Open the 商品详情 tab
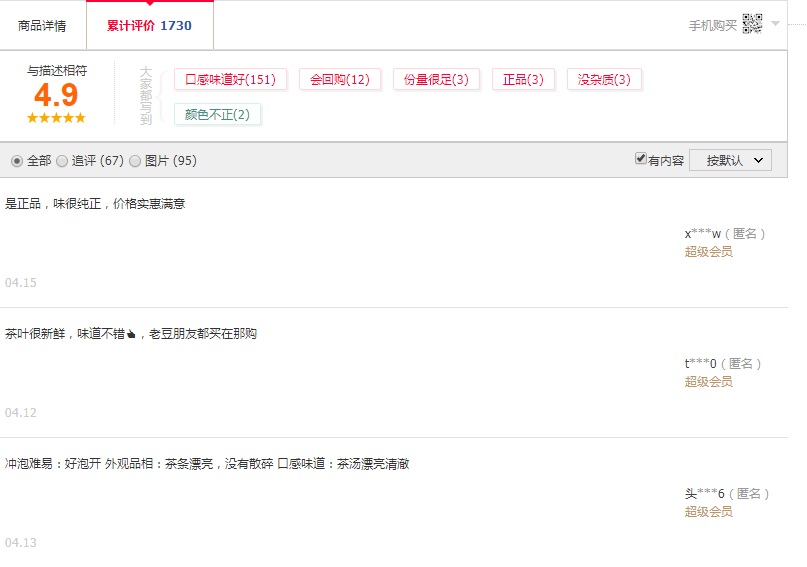 pyautogui.click(x=42, y=26)
